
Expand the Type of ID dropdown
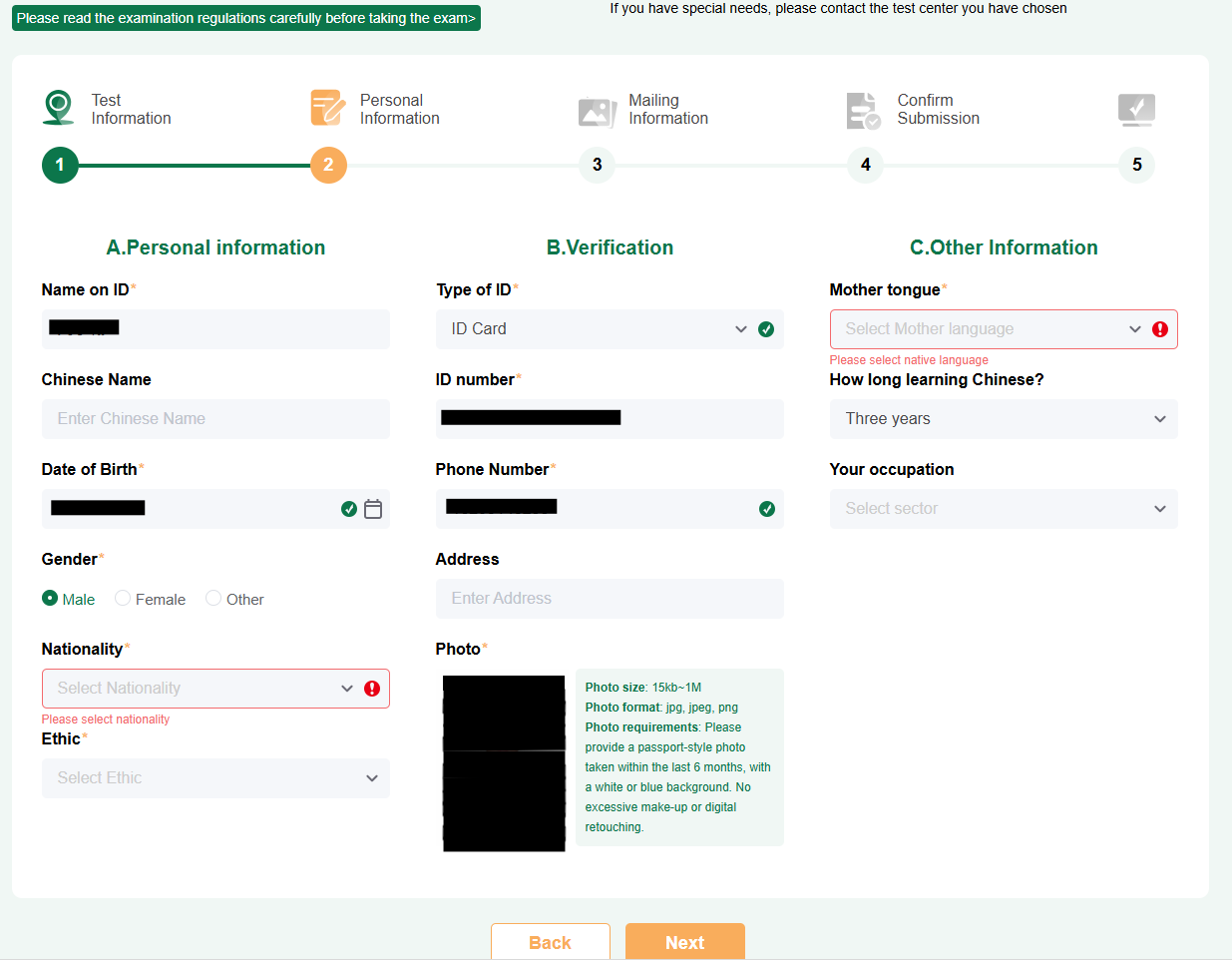pos(599,329)
